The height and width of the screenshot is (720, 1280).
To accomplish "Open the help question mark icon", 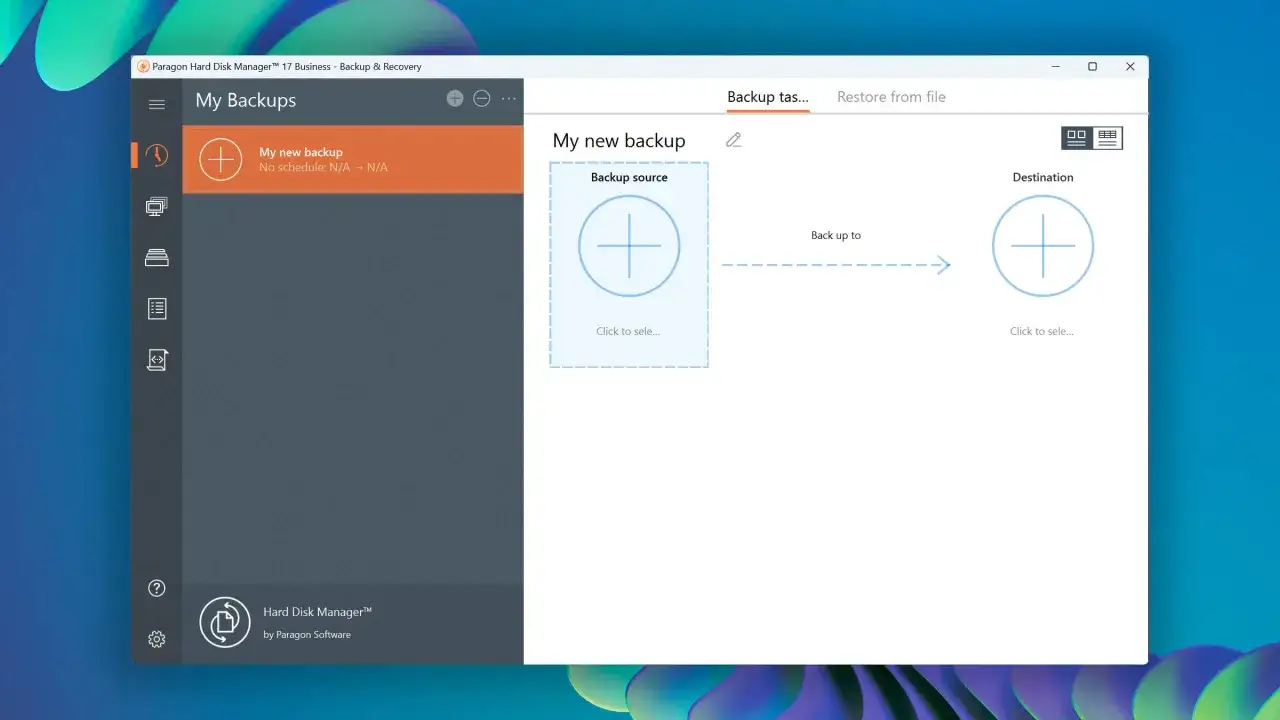I will coord(156,588).
